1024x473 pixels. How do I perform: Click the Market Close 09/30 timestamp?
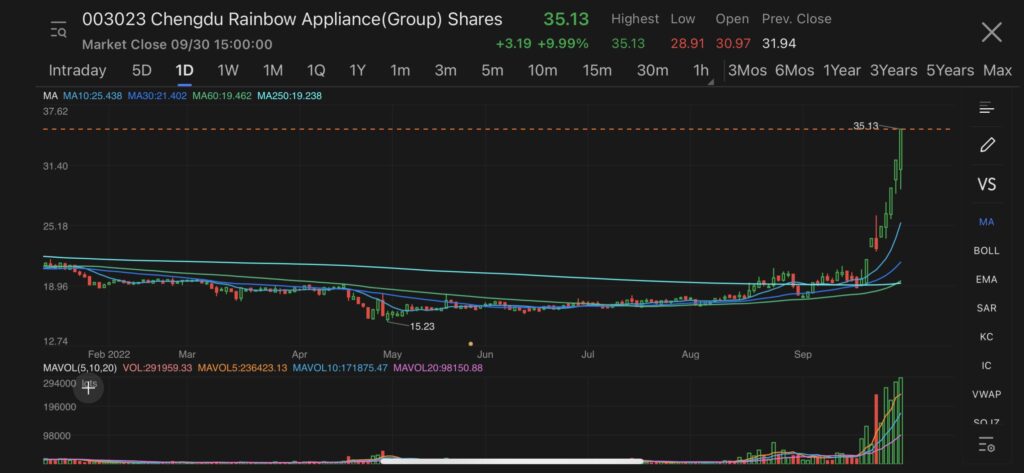(177, 44)
